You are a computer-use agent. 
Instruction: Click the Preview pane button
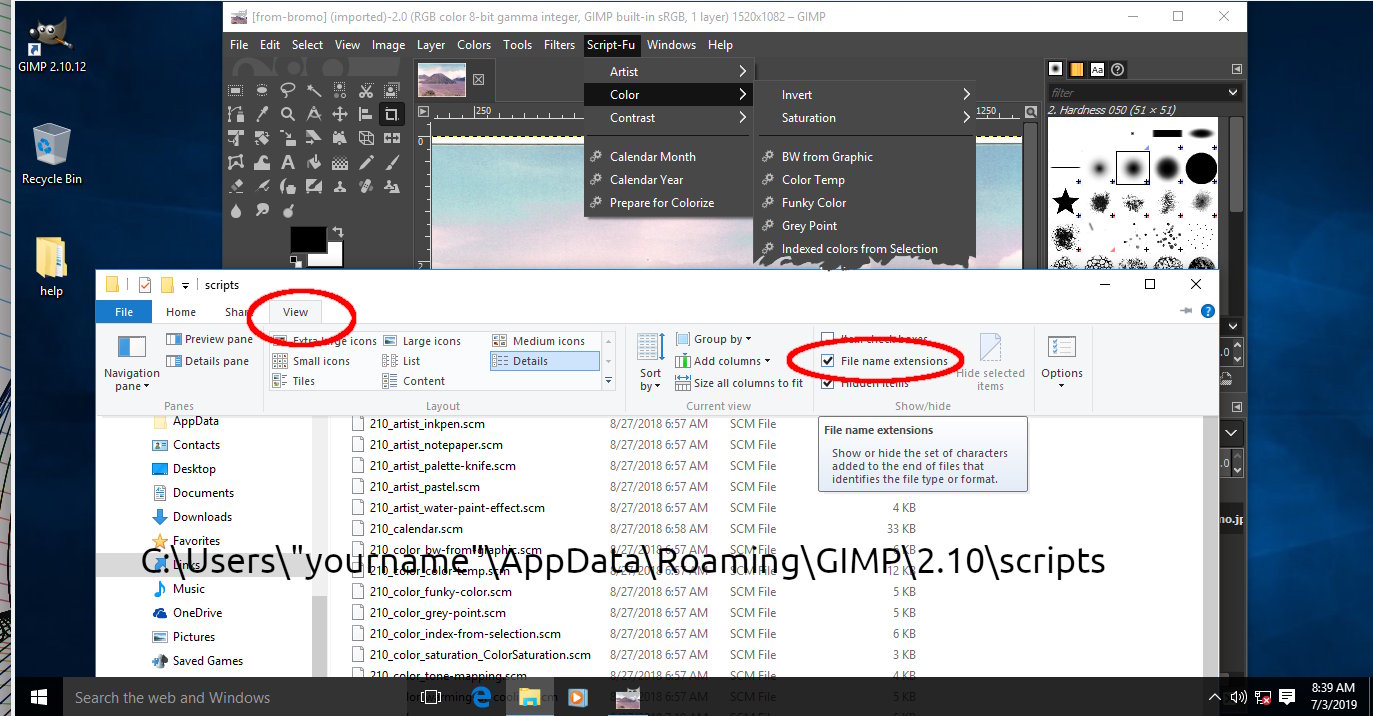pos(210,339)
